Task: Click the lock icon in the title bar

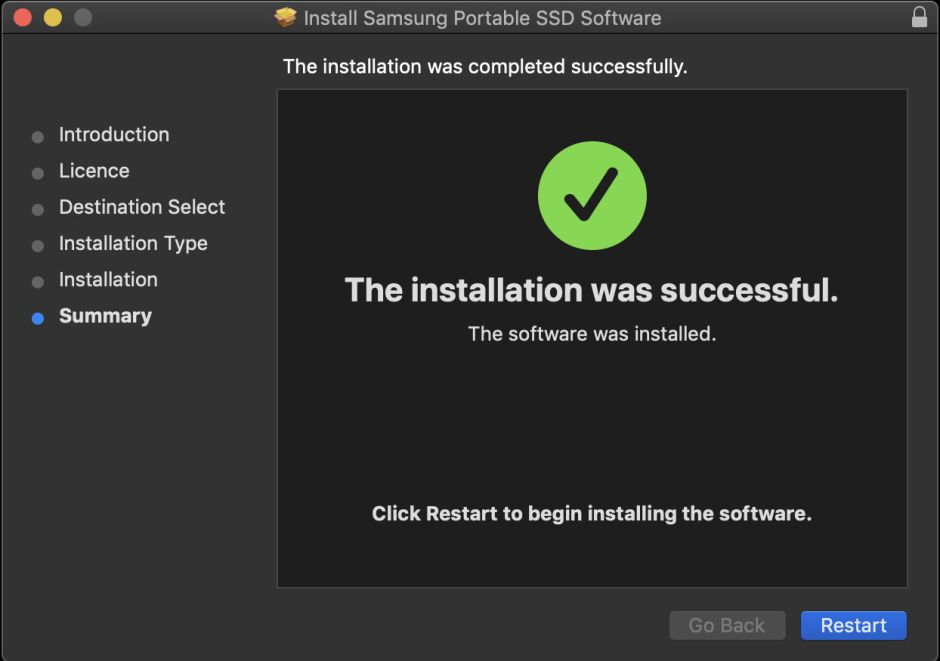Action: [x=921, y=17]
